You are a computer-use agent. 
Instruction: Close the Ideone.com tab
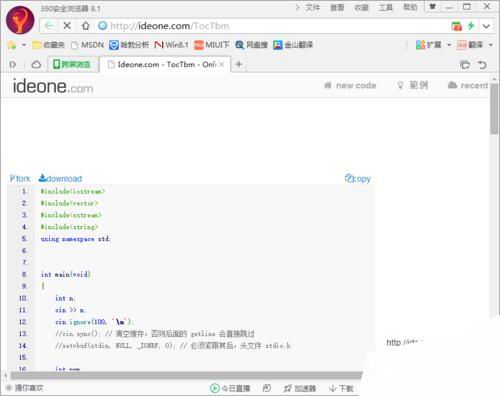click(x=221, y=64)
